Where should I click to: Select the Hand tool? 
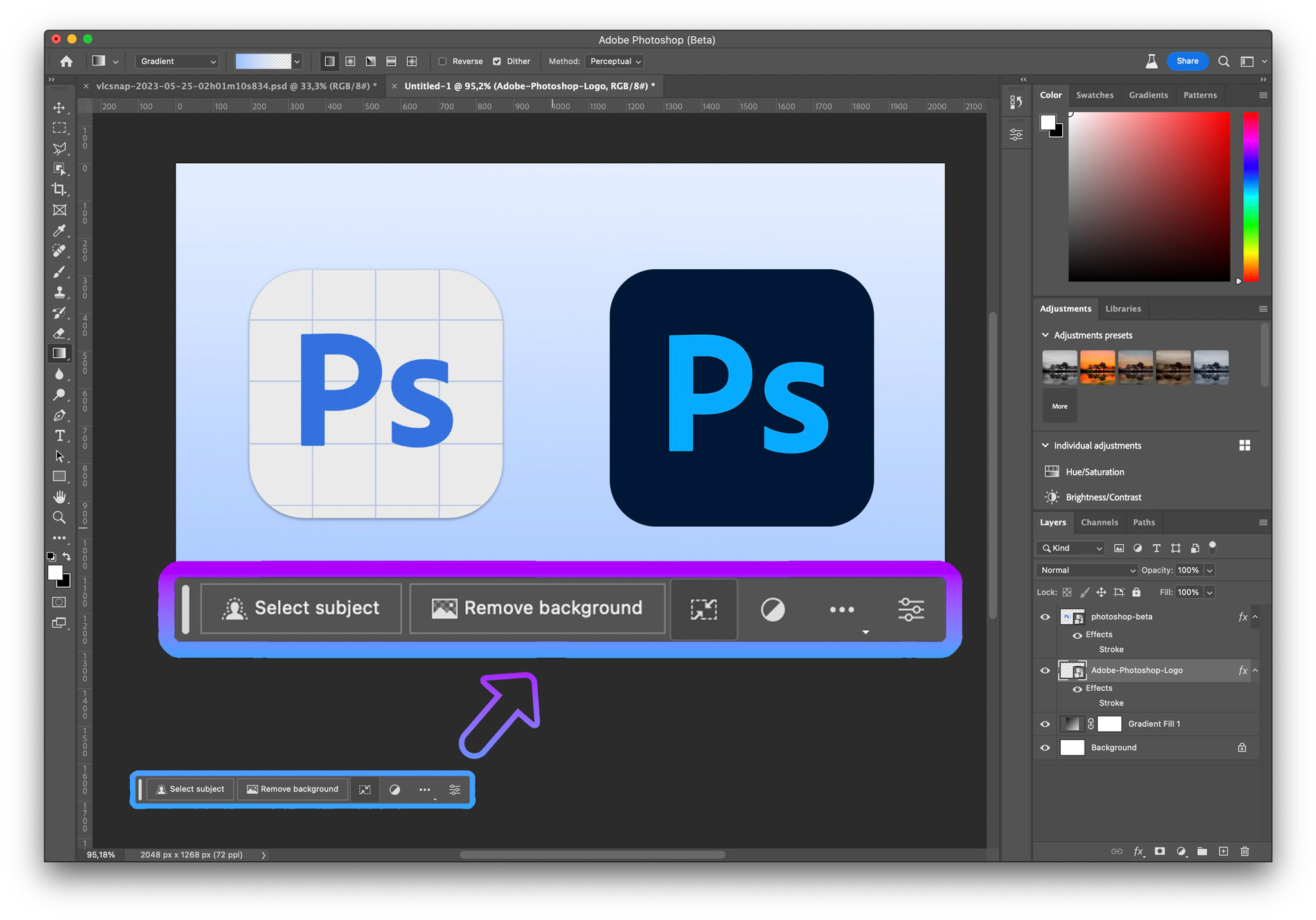click(x=59, y=497)
